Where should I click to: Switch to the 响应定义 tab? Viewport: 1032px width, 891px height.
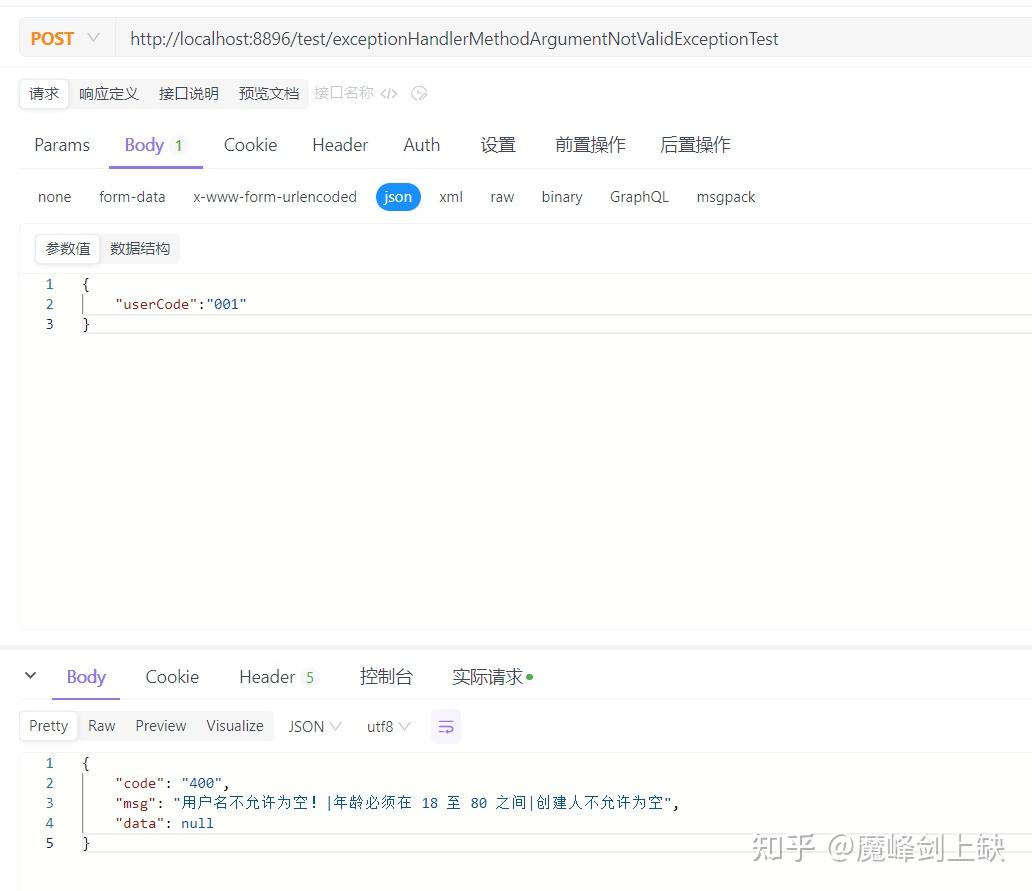(108, 93)
